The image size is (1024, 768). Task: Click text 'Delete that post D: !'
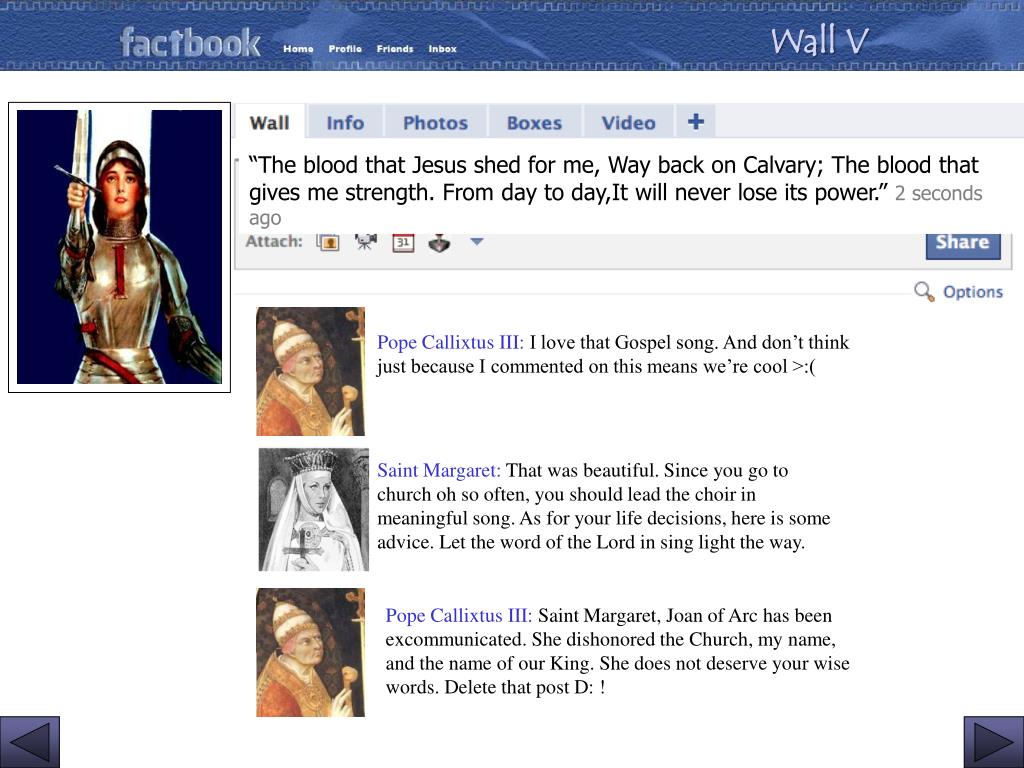[525, 687]
